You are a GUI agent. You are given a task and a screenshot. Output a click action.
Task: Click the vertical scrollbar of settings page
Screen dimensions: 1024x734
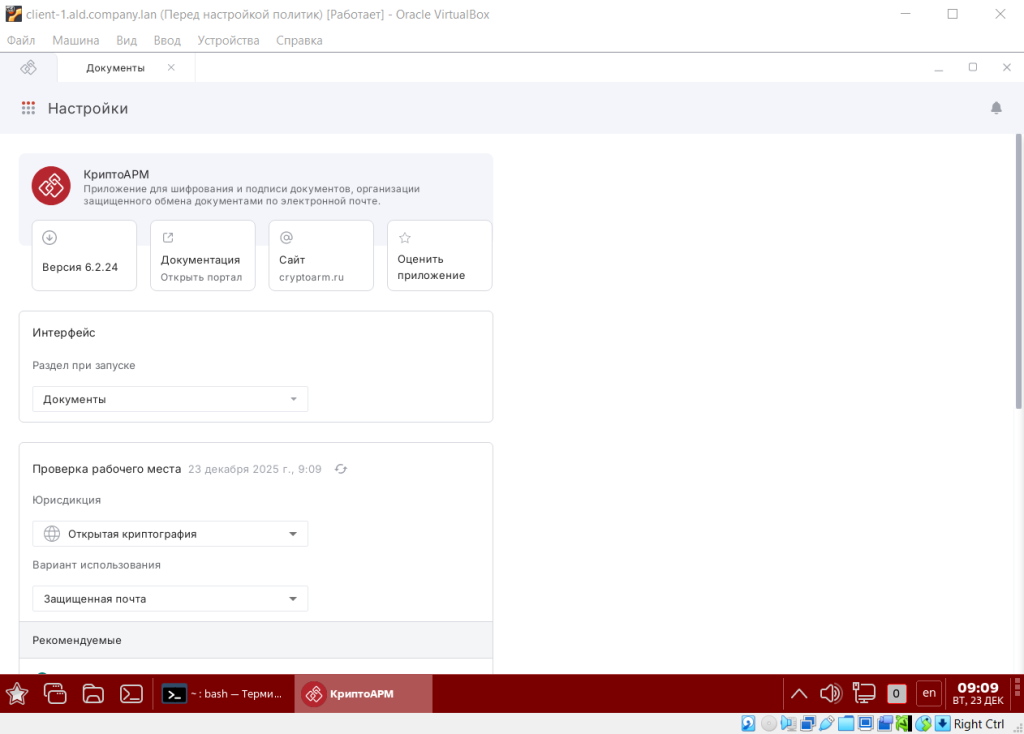[1018, 270]
